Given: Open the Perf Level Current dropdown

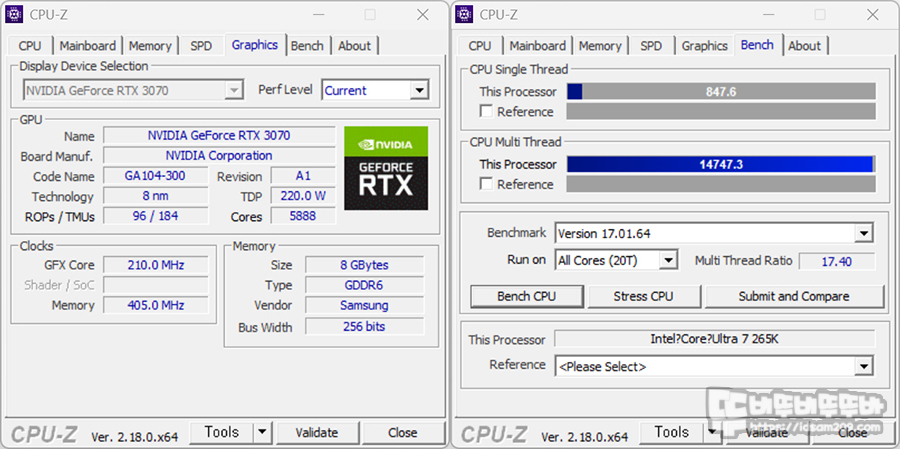Looking at the screenshot, I should pyautogui.click(x=420, y=90).
